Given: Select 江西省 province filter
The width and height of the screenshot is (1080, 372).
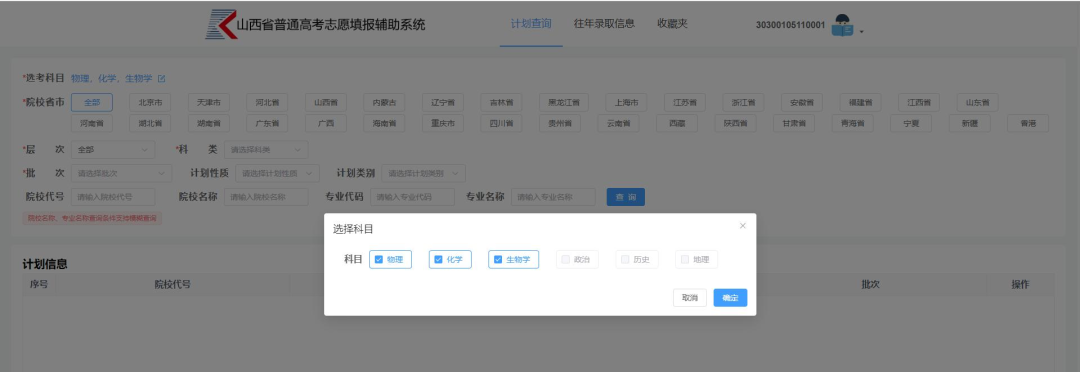Looking at the screenshot, I should (920, 103).
